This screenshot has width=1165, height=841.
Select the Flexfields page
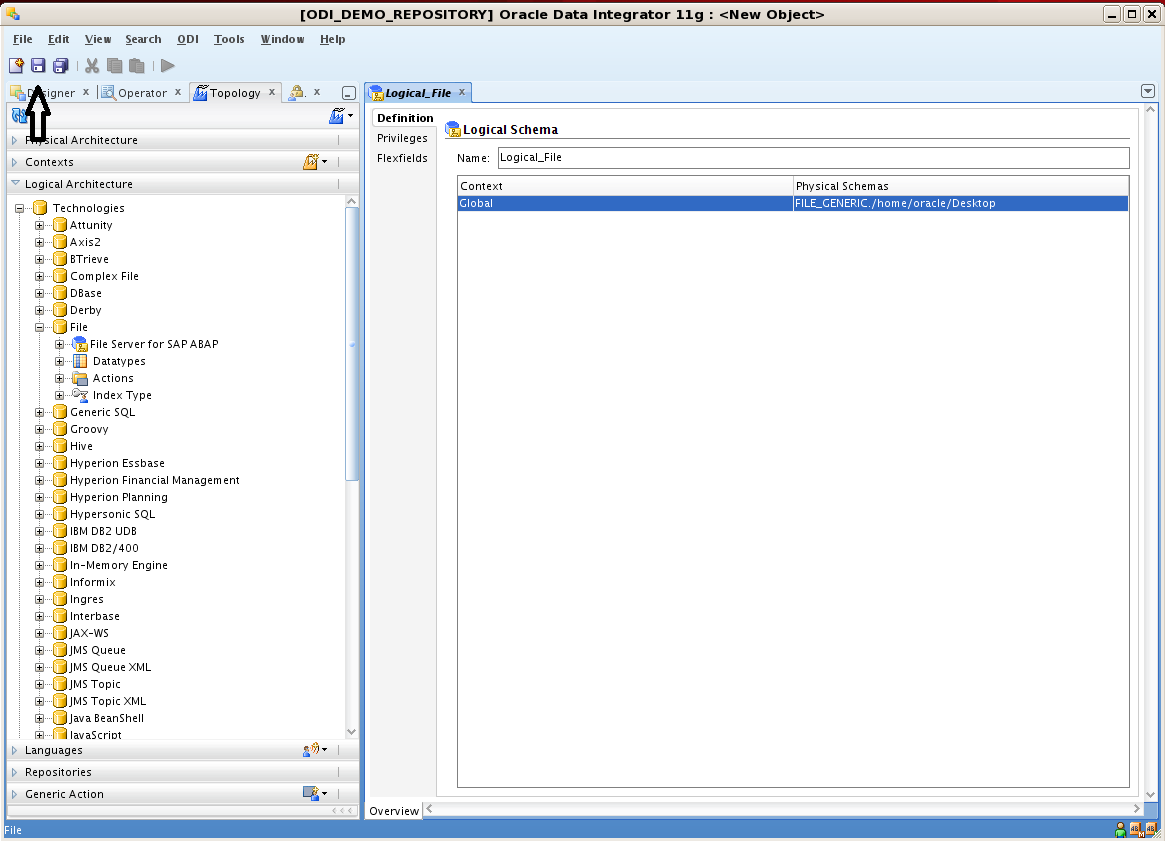(401, 158)
